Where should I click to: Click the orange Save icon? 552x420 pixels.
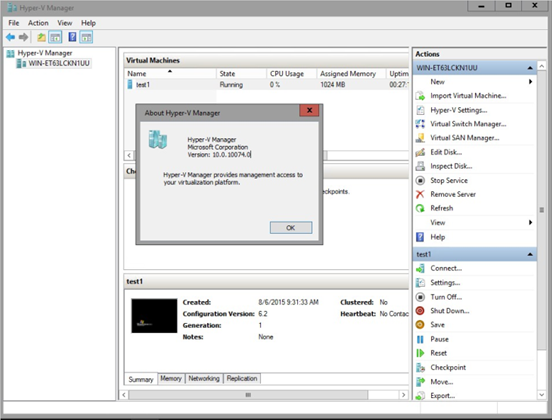click(420, 325)
